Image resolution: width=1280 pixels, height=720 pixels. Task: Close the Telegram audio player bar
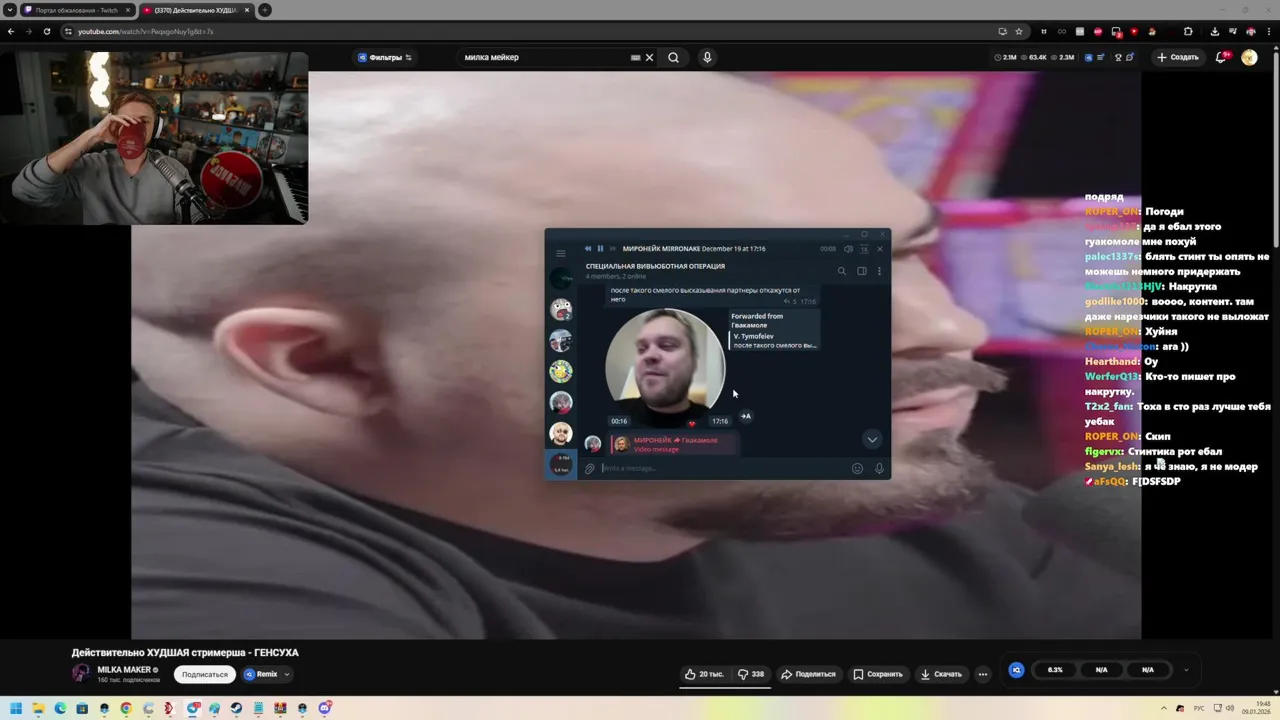[880, 248]
